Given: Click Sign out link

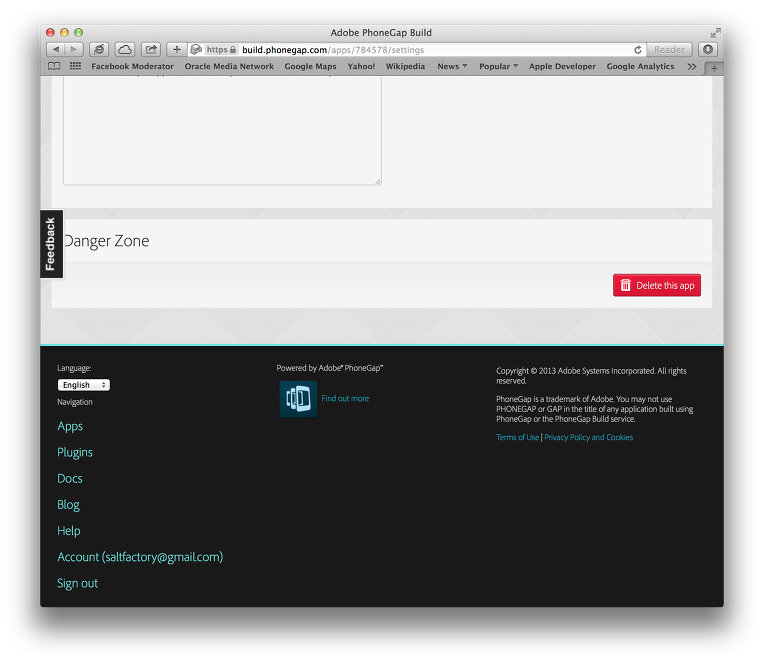Looking at the screenshot, I should point(77,583).
